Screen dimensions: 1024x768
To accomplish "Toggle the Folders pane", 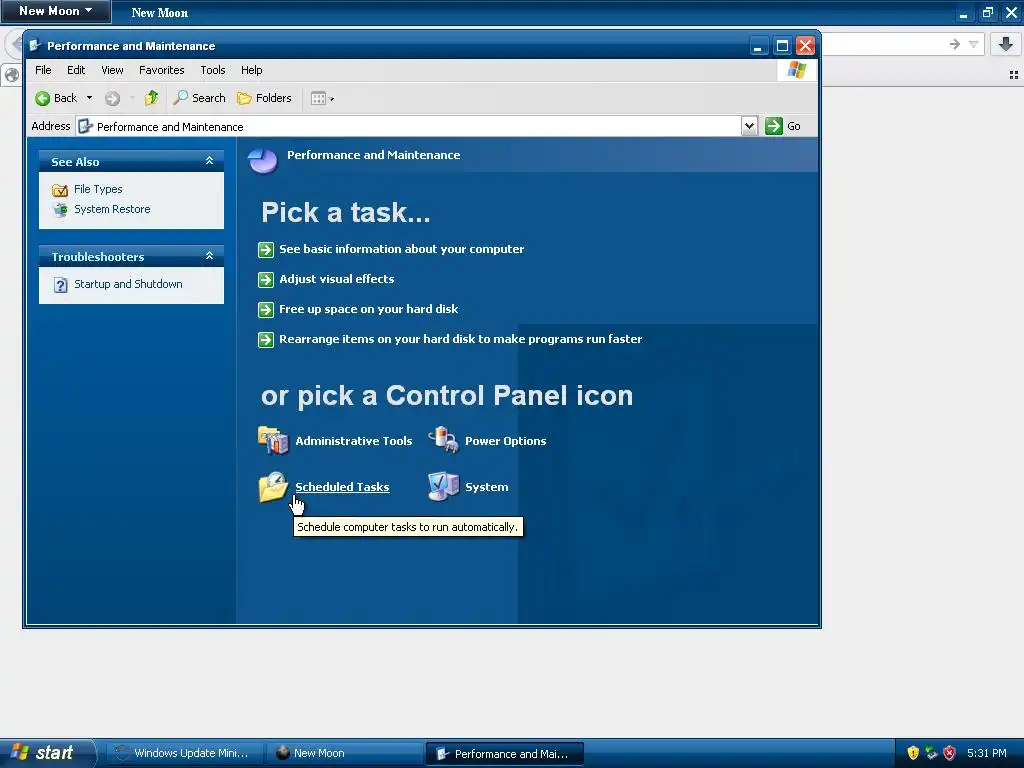I will tap(264, 98).
